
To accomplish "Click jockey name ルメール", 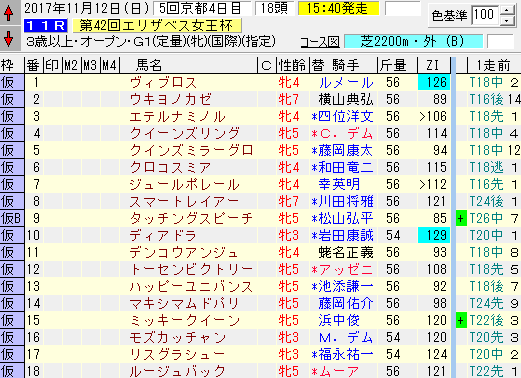I will (x=346, y=83).
